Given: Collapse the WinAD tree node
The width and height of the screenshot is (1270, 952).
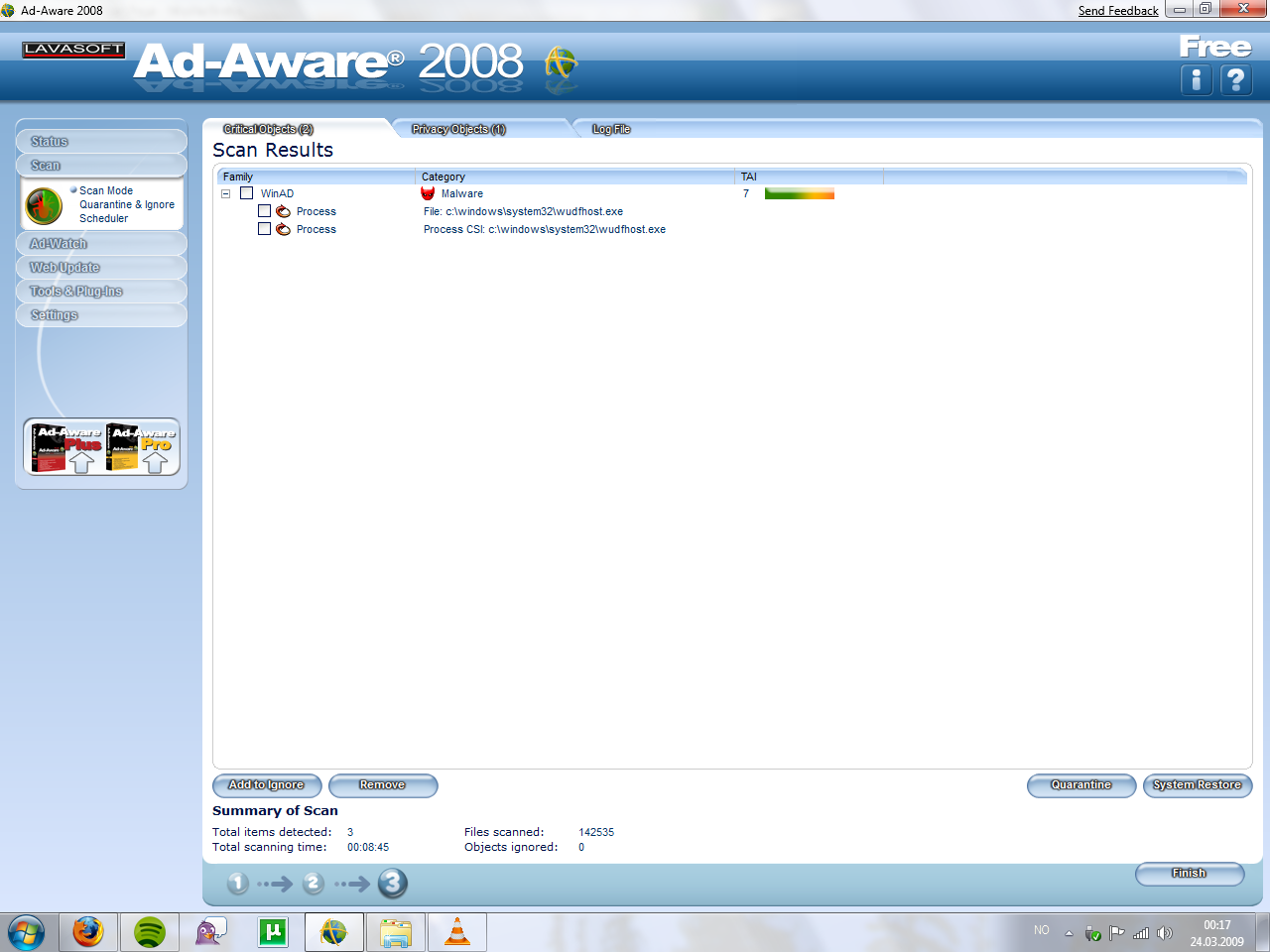Looking at the screenshot, I should click(x=226, y=194).
